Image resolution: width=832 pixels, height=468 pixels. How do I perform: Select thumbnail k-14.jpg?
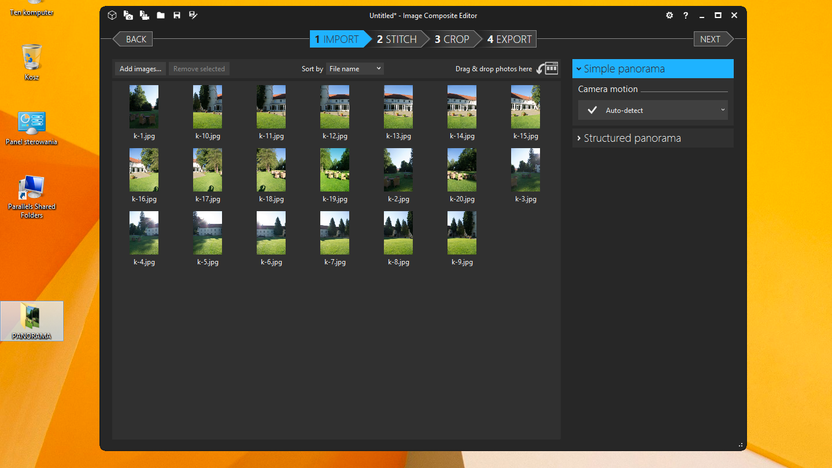point(462,107)
